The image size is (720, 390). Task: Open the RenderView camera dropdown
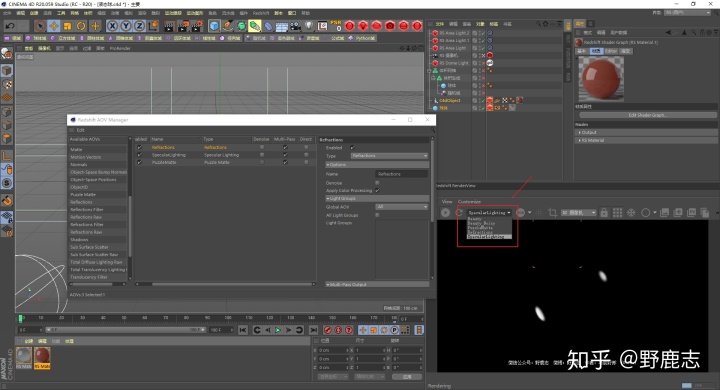tap(579, 213)
